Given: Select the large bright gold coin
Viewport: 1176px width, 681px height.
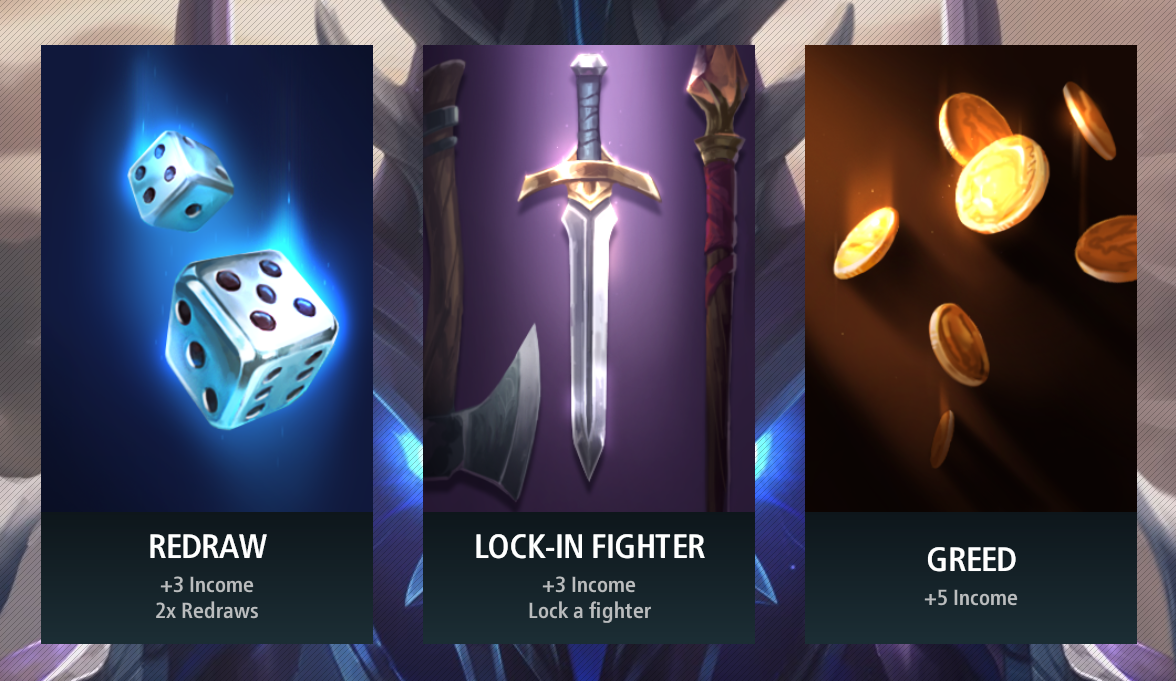Looking at the screenshot, I should 1001,184.
